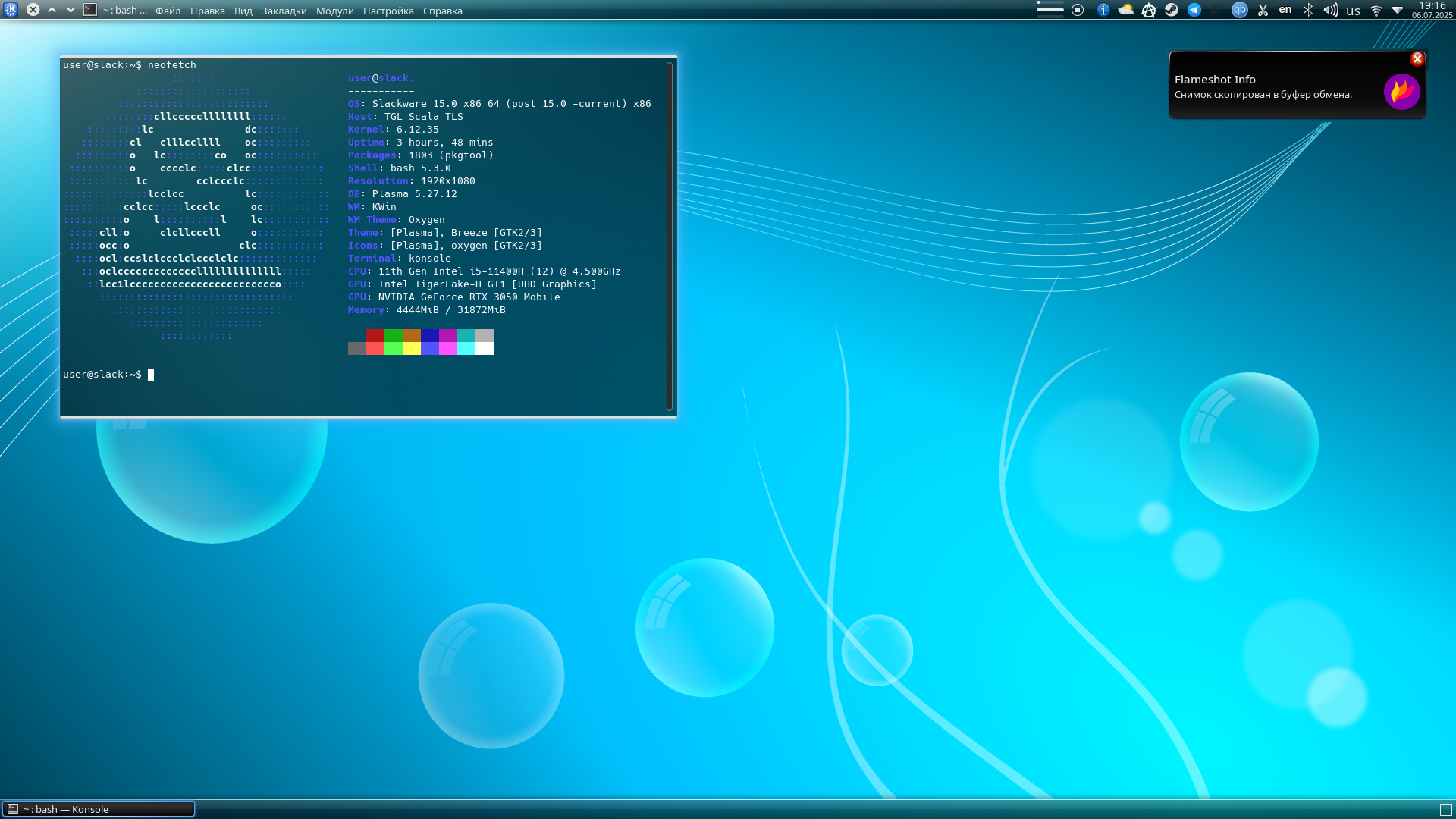Open the Закладки menu

click(284, 11)
